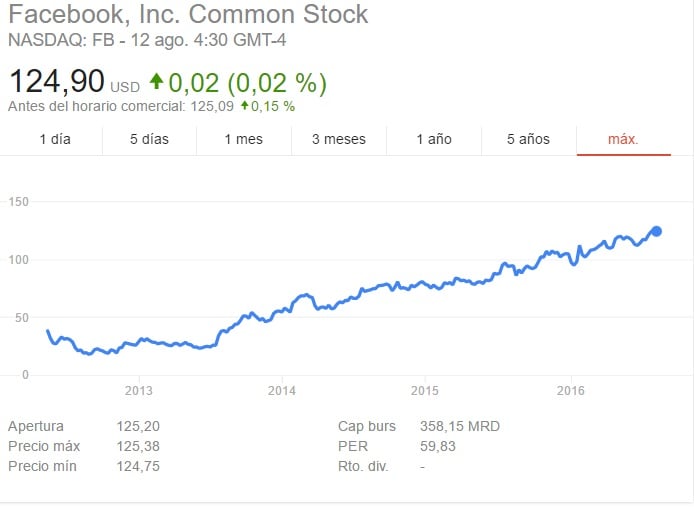Click the 2013 label on the time axis
The image size is (694, 510).
point(139,390)
